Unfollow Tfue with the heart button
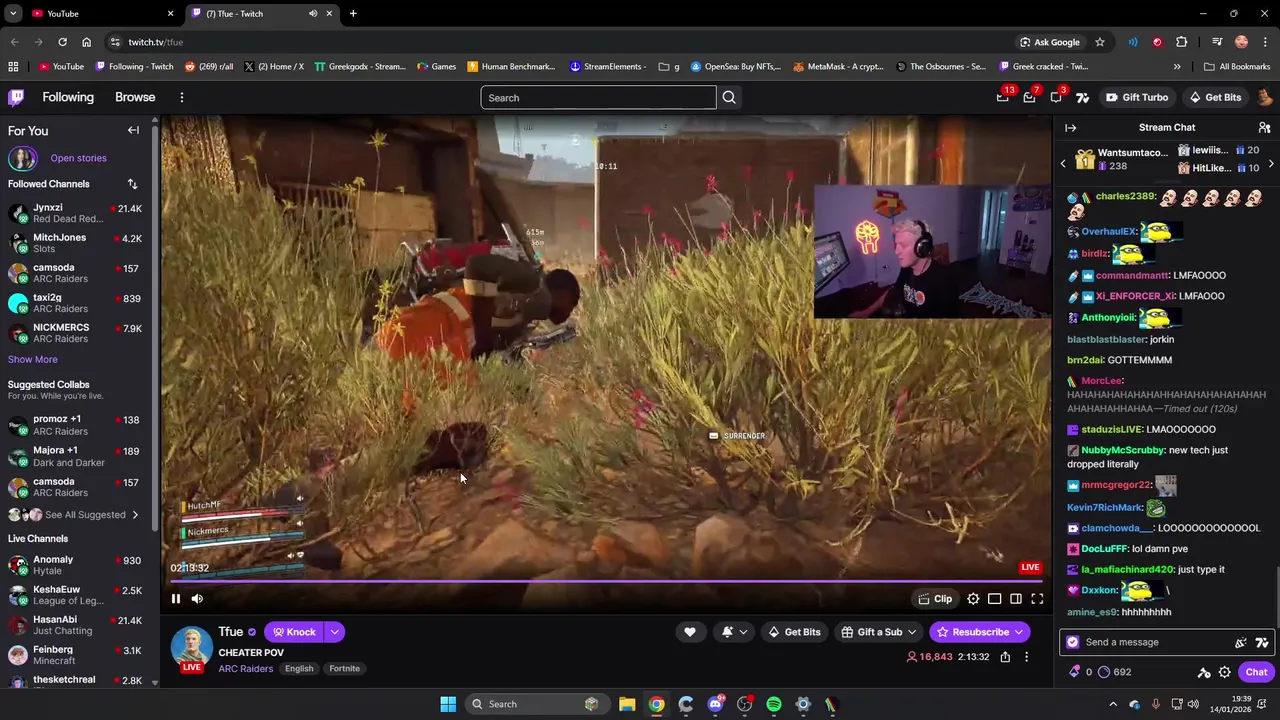 (x=690, y=632)
